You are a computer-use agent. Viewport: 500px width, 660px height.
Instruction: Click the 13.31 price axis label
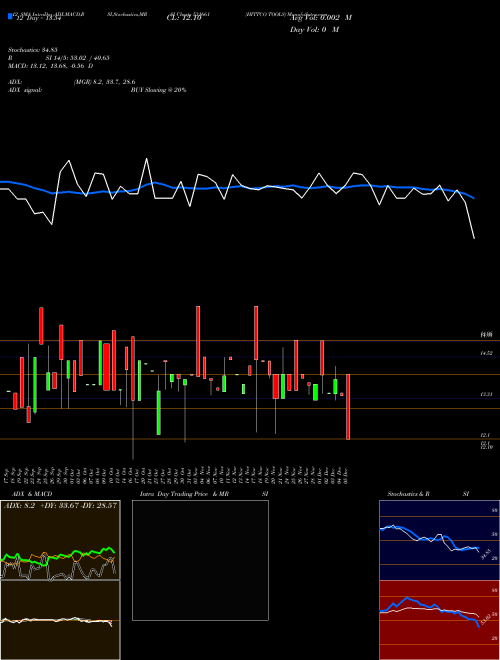point(487,394)
